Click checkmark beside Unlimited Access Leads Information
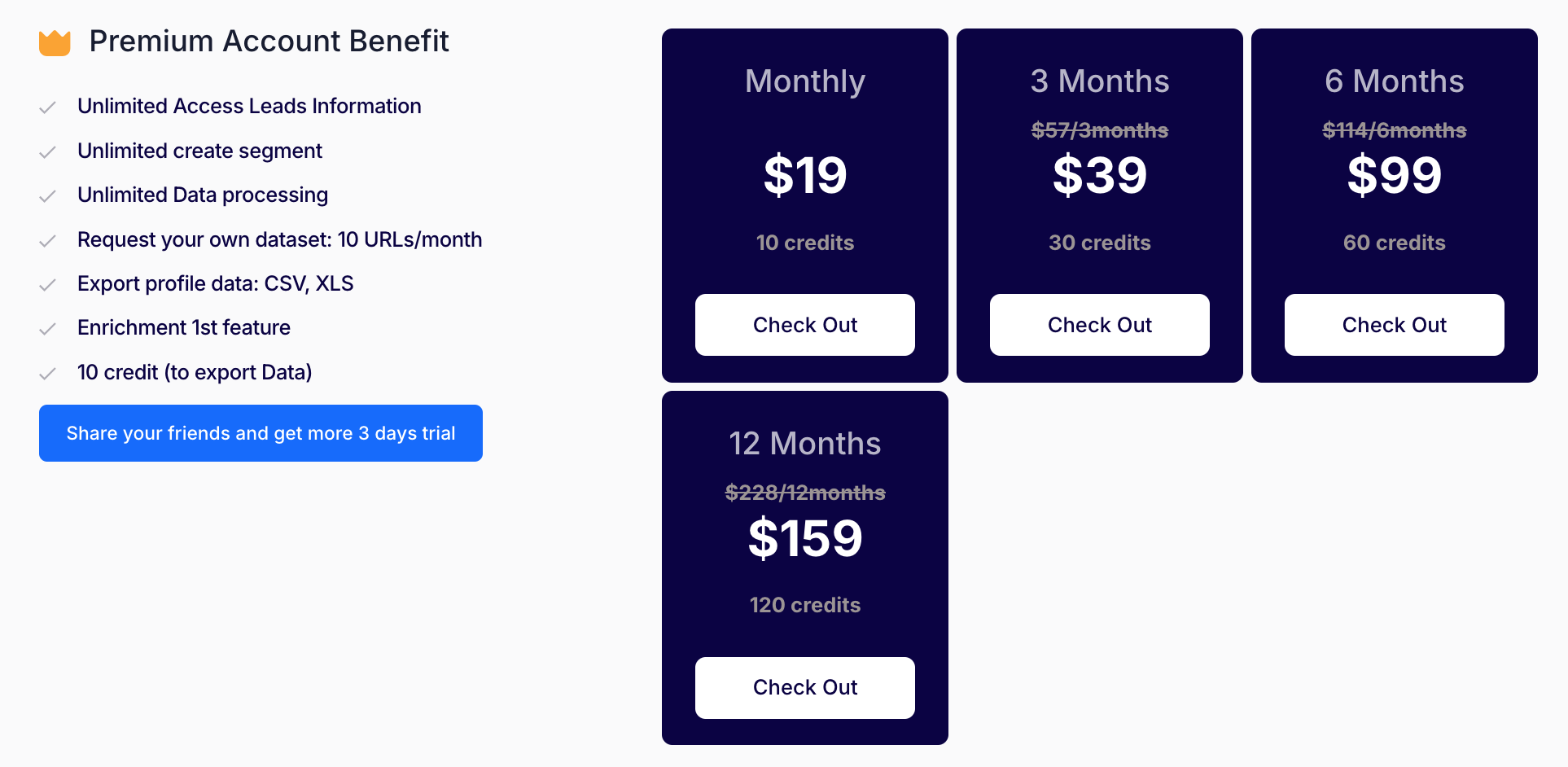 coord(48,107)
